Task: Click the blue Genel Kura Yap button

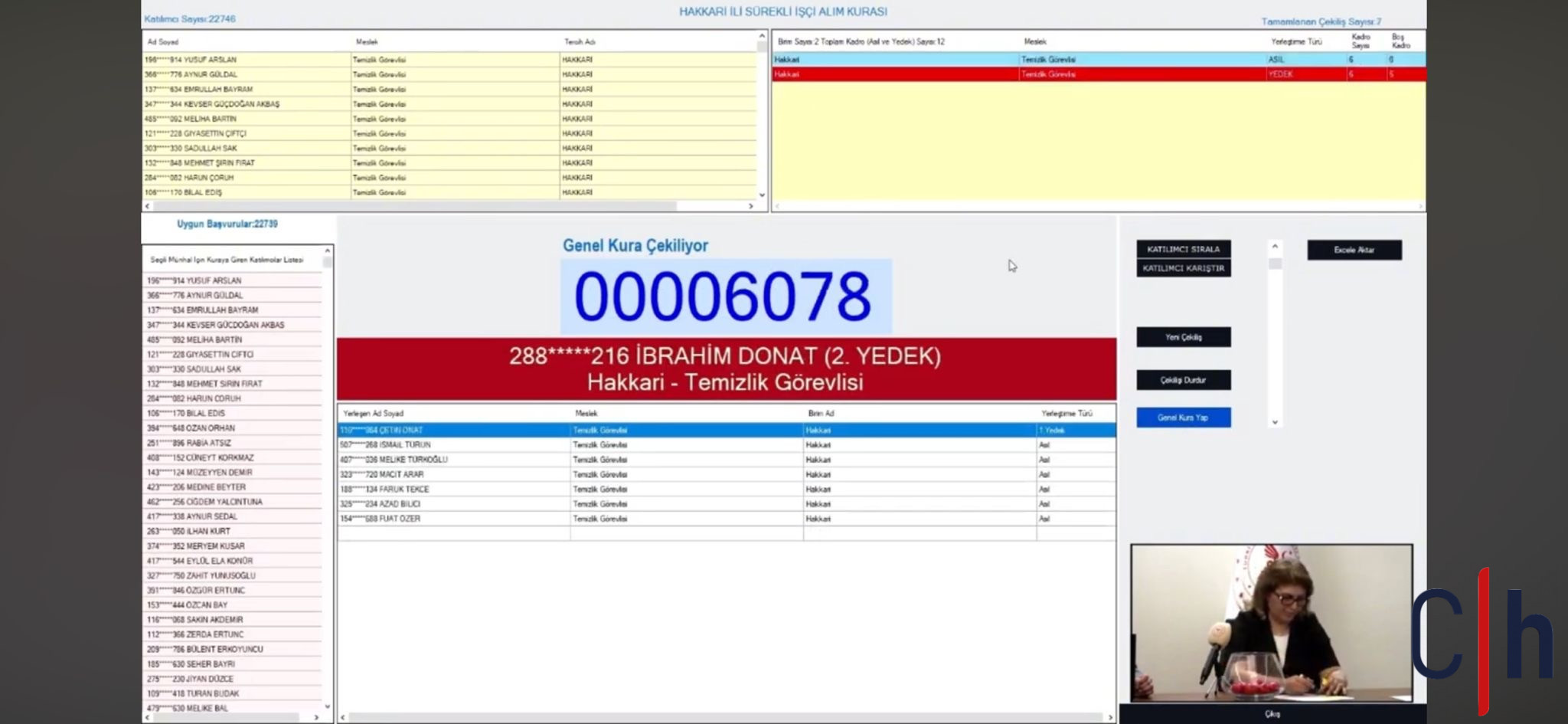Action: pyautogui.click(x=1183, y=418)
